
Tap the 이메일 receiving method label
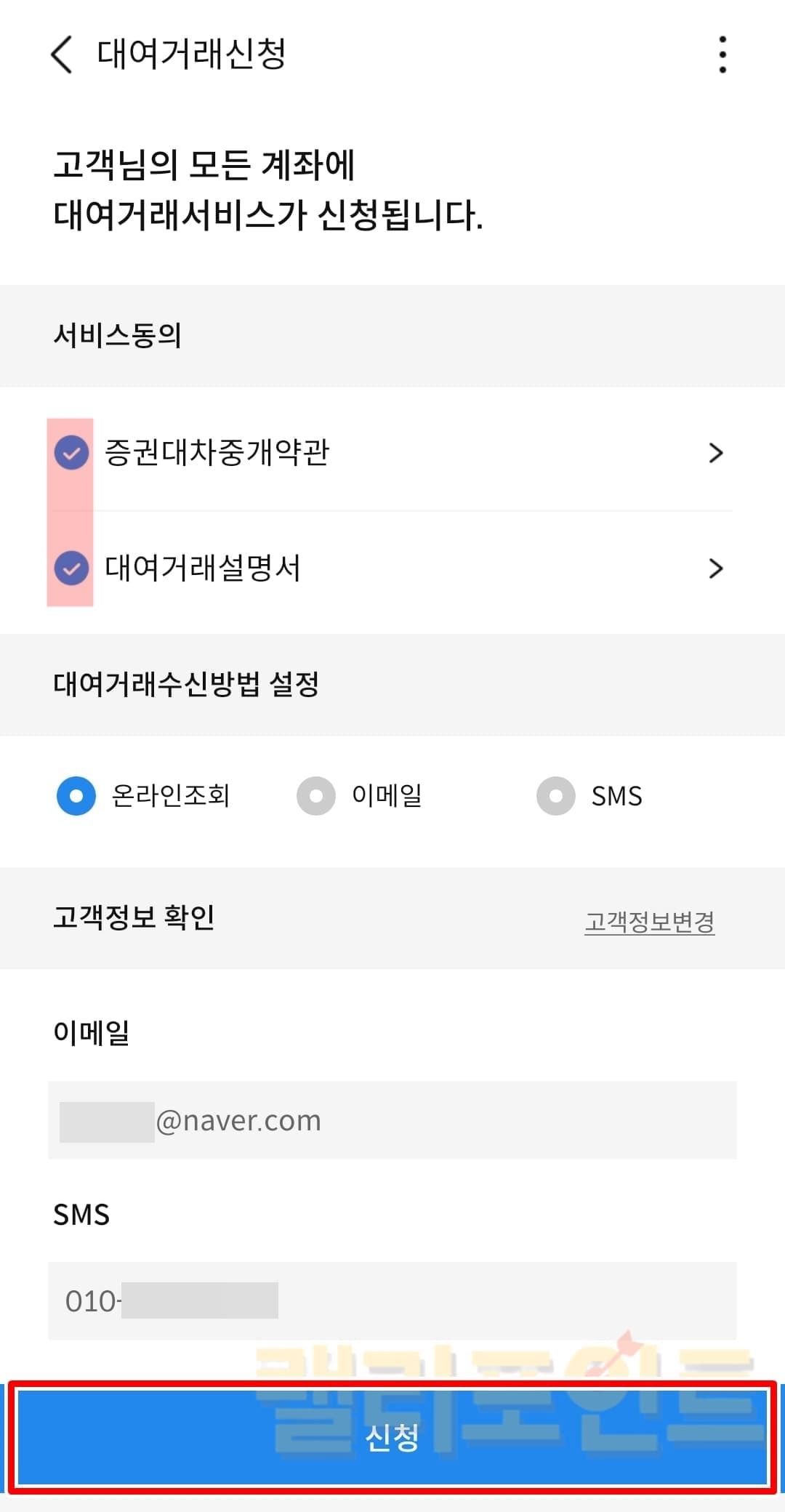click(x=387, y=795)
